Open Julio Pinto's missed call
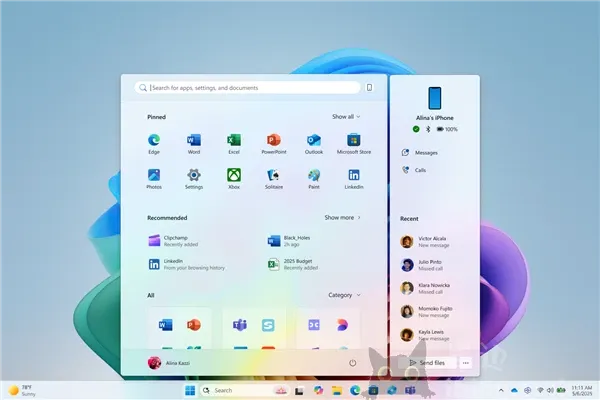 [421, 265]
